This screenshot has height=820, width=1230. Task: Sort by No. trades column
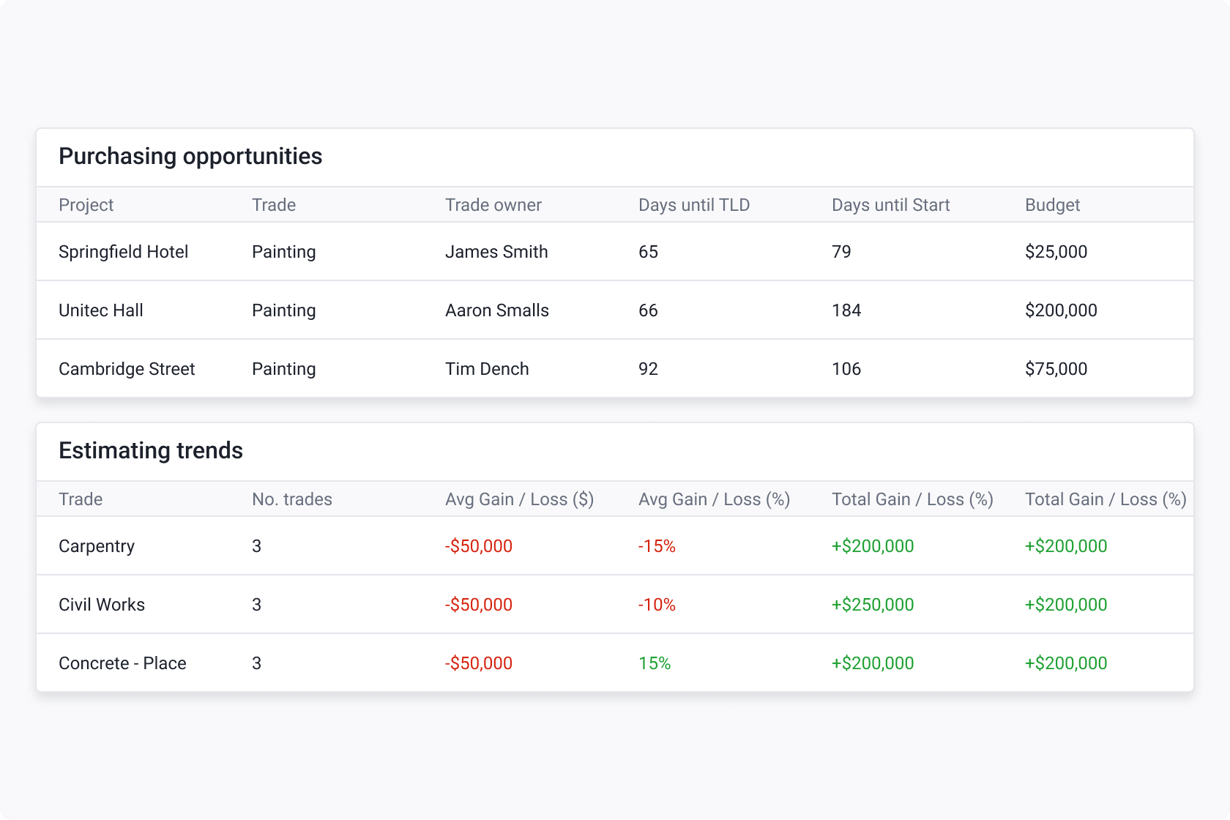pyautogui.click(x=292, y=499)
